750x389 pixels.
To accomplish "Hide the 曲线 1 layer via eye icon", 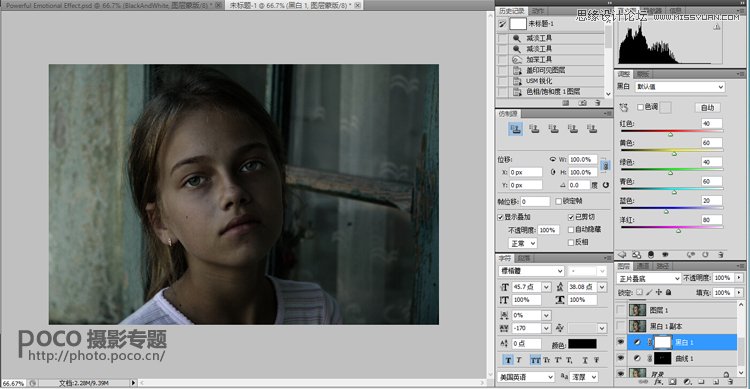I will [x=620, y=358].
